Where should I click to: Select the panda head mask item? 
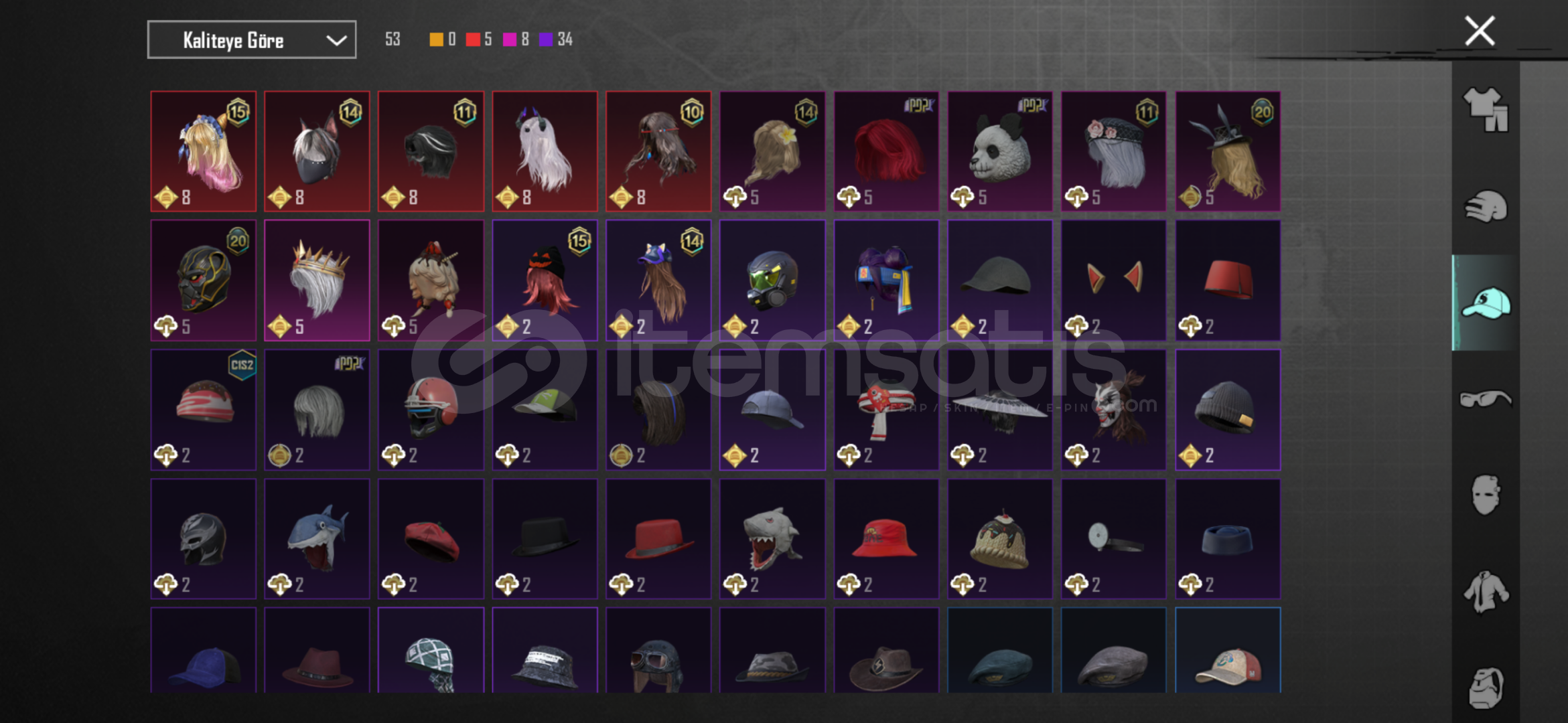point(1000,151)
